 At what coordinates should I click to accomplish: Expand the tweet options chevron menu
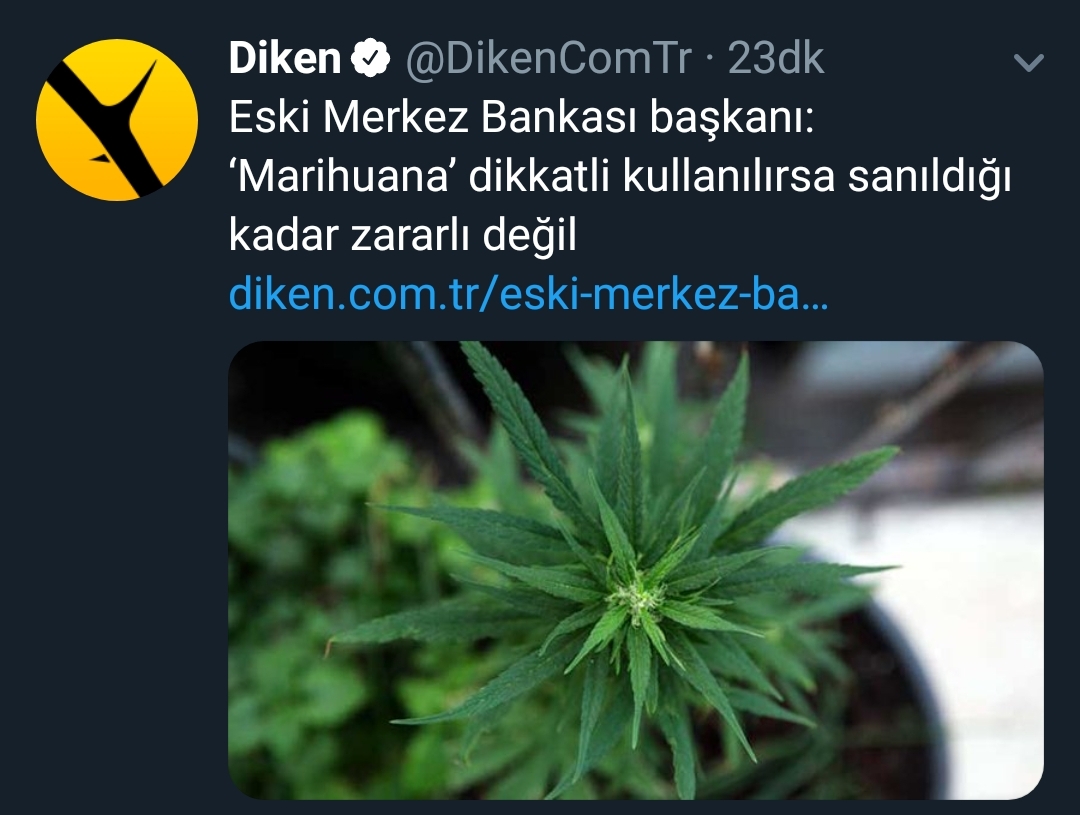1029,63
